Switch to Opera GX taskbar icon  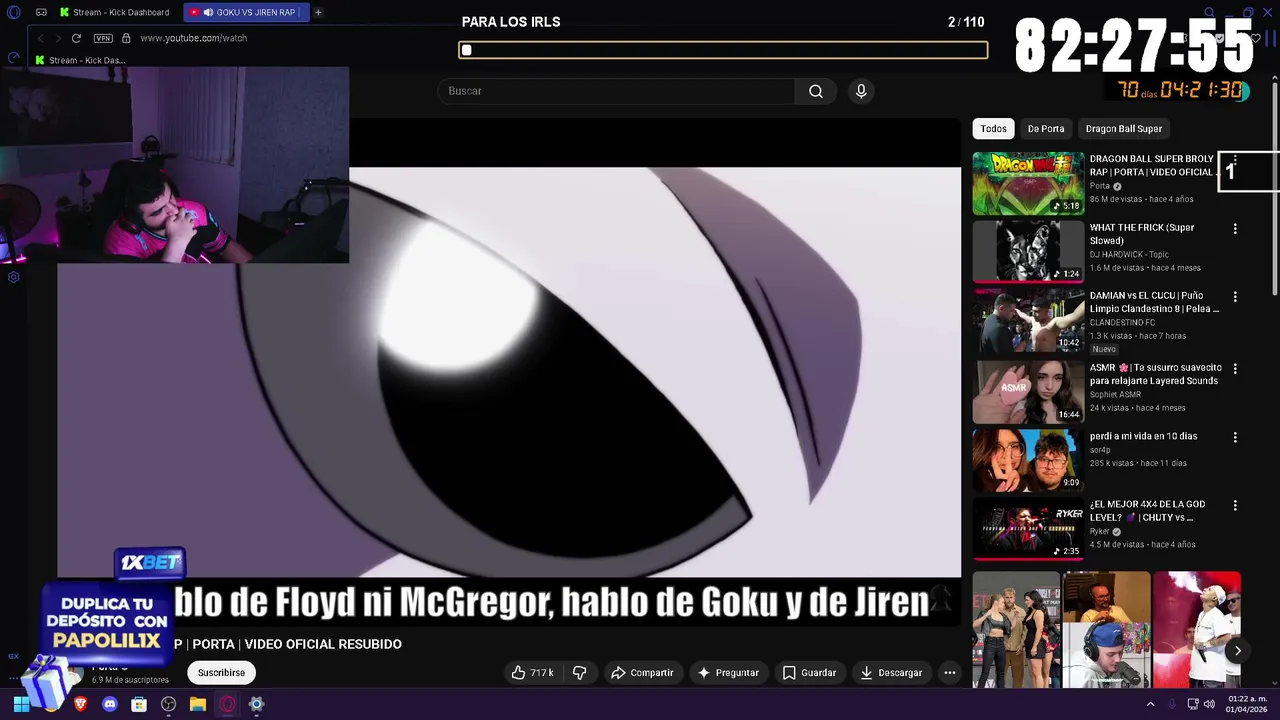tap(227, 704)
